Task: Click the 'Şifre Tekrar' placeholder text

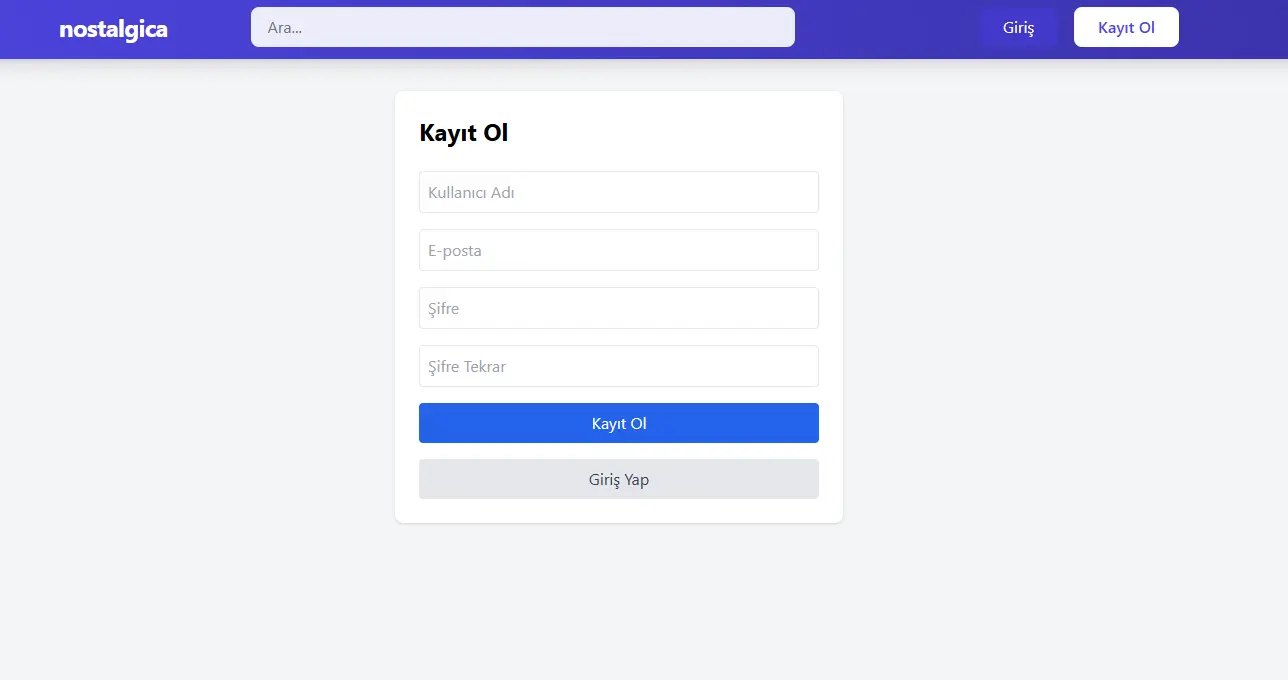Action: [467, 366]
